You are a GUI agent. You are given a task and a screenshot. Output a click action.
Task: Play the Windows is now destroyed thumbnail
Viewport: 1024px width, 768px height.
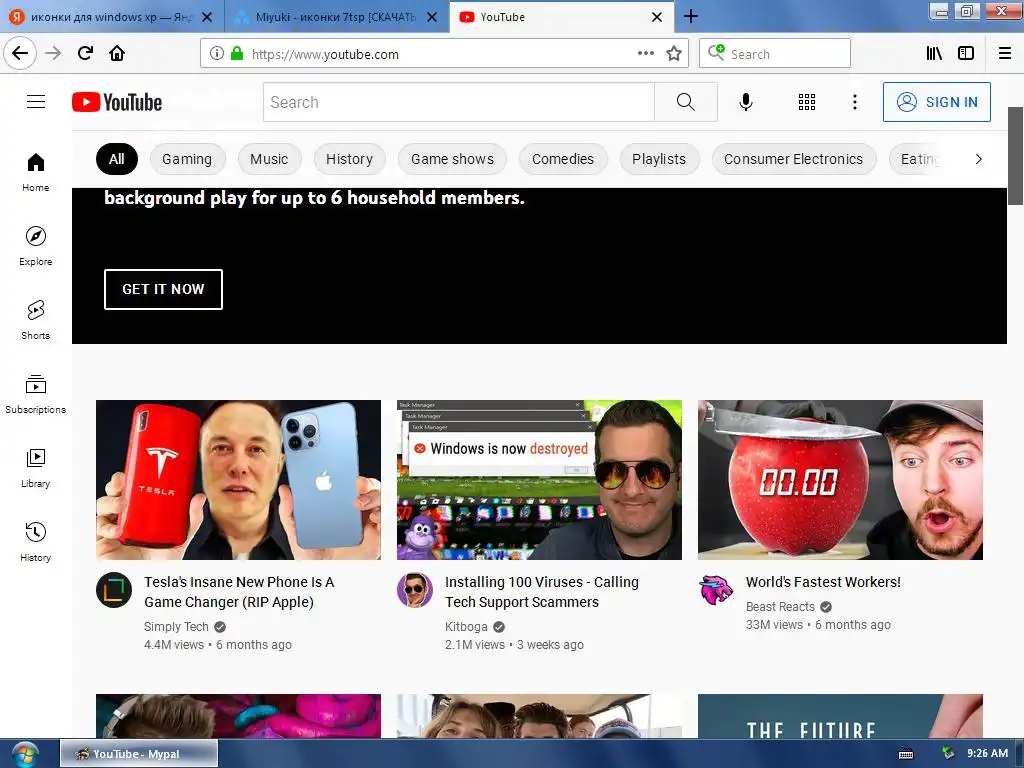539,480
